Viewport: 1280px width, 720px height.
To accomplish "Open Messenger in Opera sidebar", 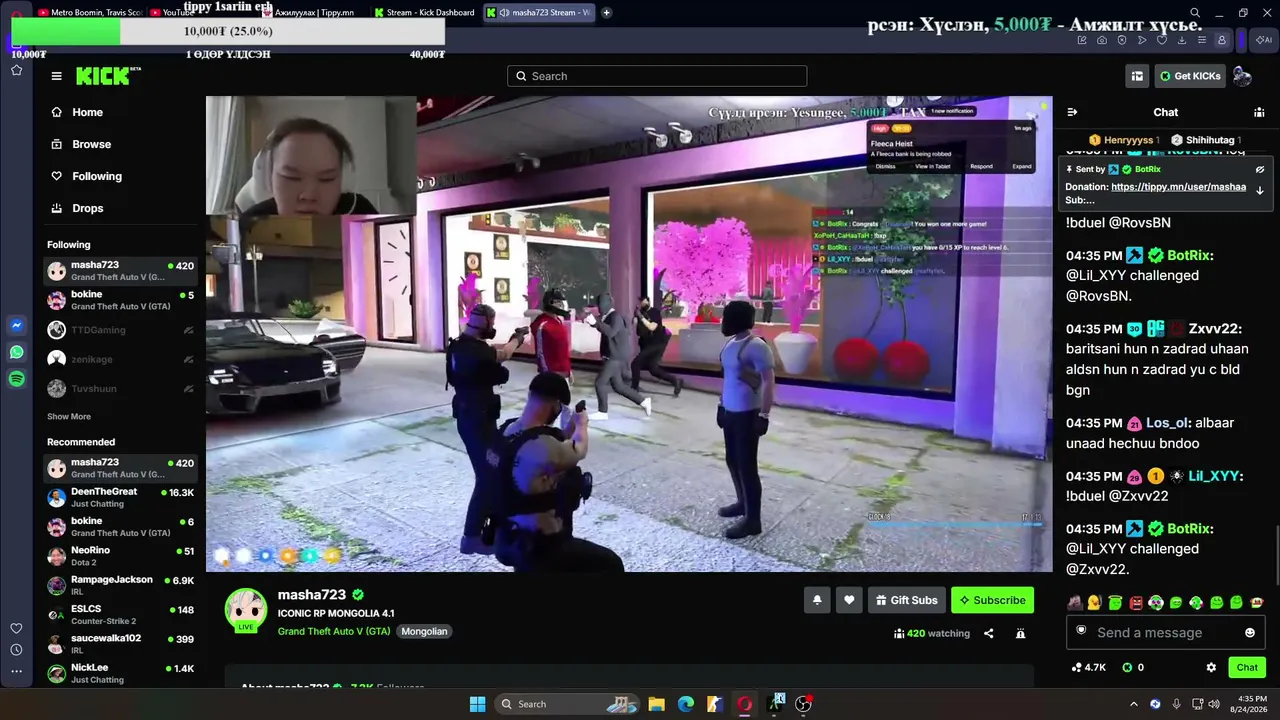I will click(x=17, y=325).
